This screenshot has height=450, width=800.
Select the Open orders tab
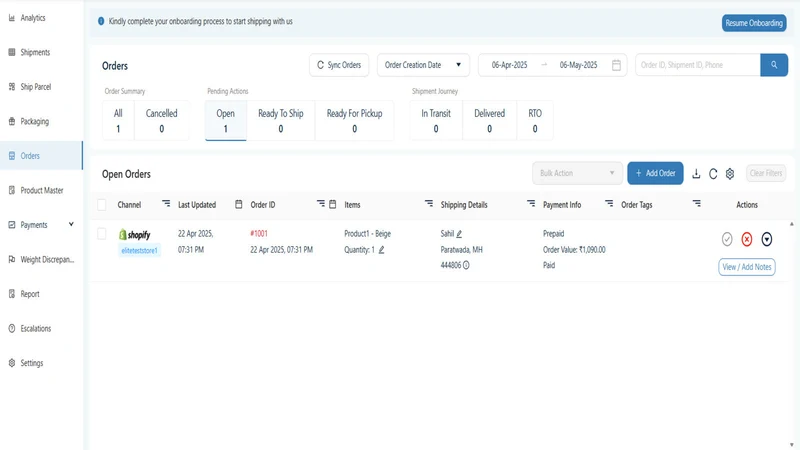coord(226,120)
